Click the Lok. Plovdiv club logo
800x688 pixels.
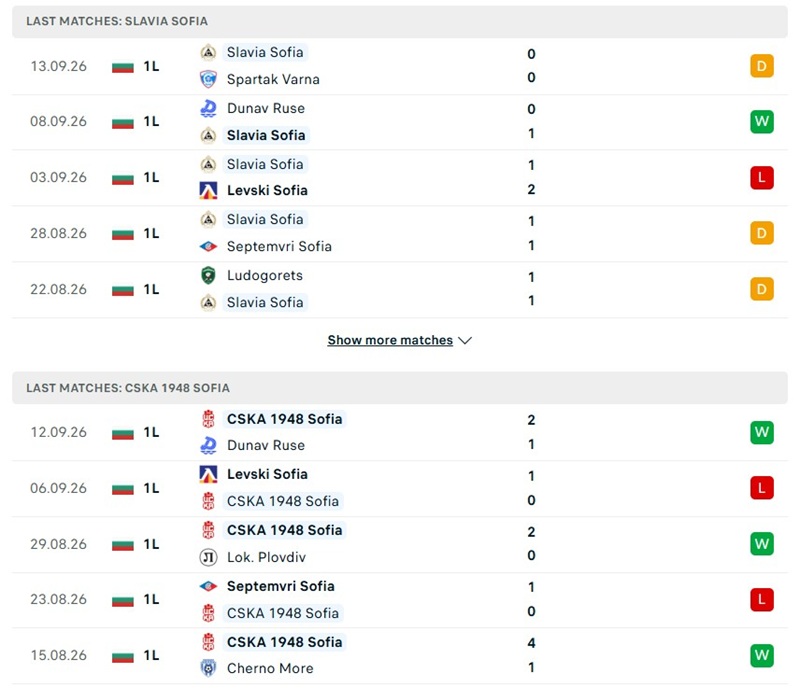pyautogui.click(x=208, y=557)
